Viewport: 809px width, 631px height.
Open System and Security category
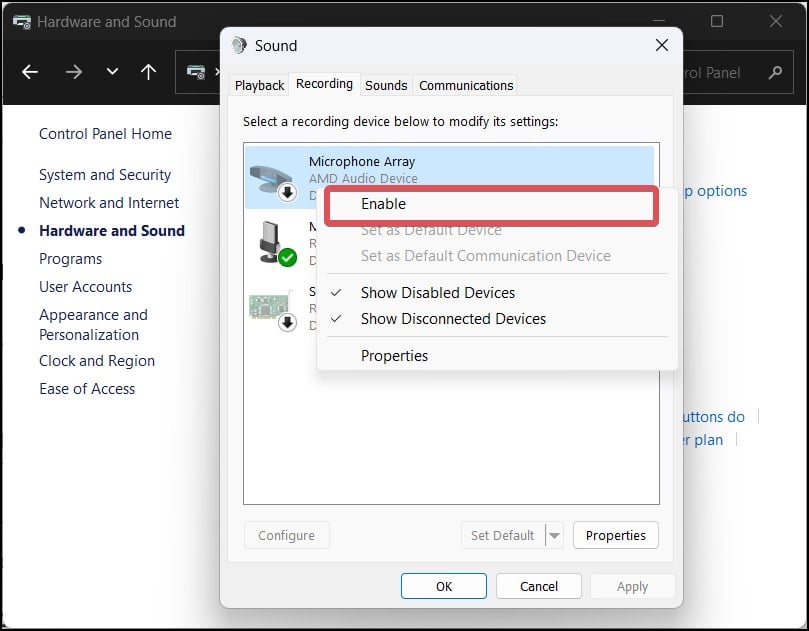coord(105,175)
